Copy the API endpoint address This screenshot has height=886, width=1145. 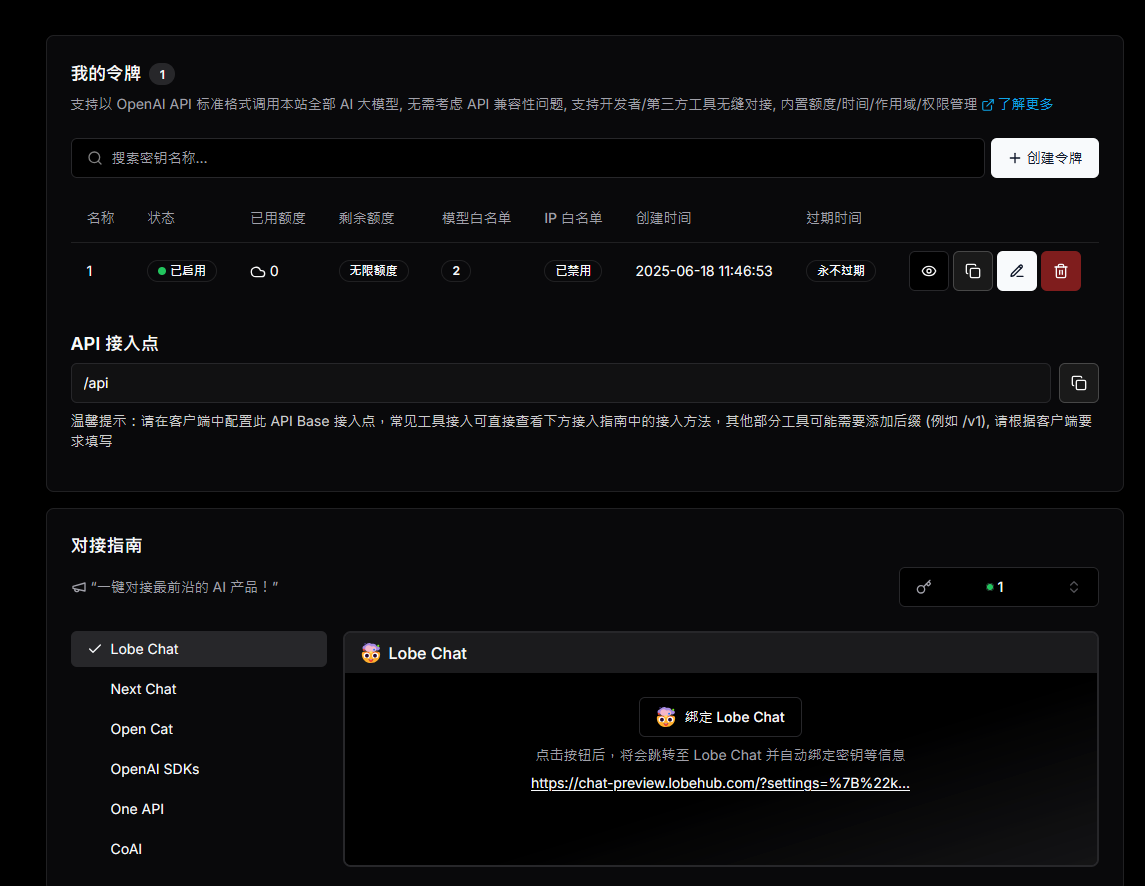1078,383
